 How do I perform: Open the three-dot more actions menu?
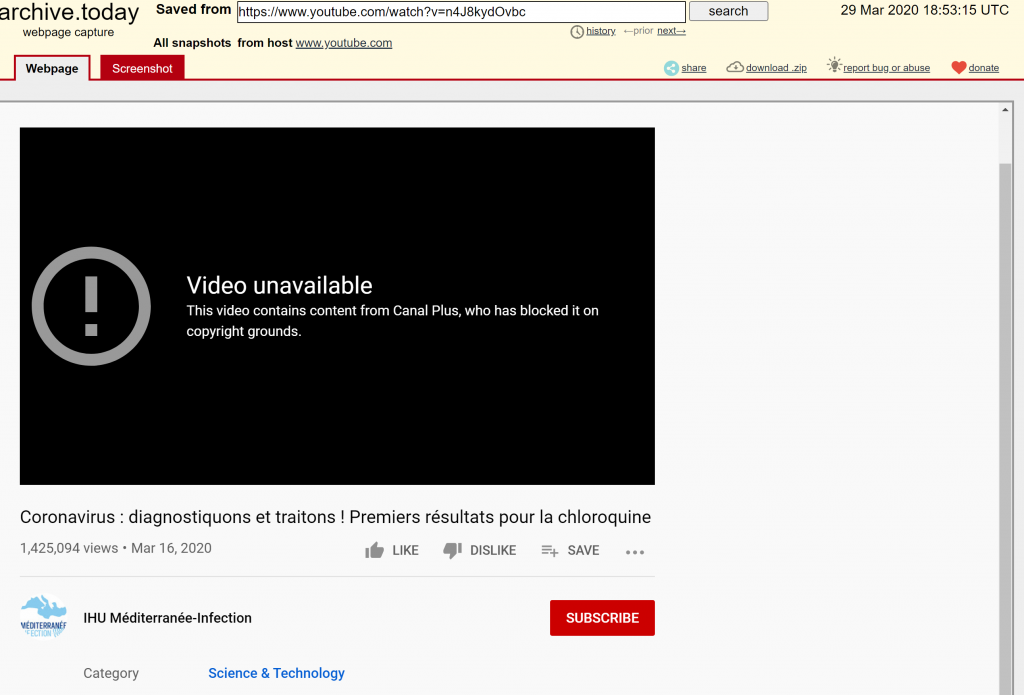635,552
